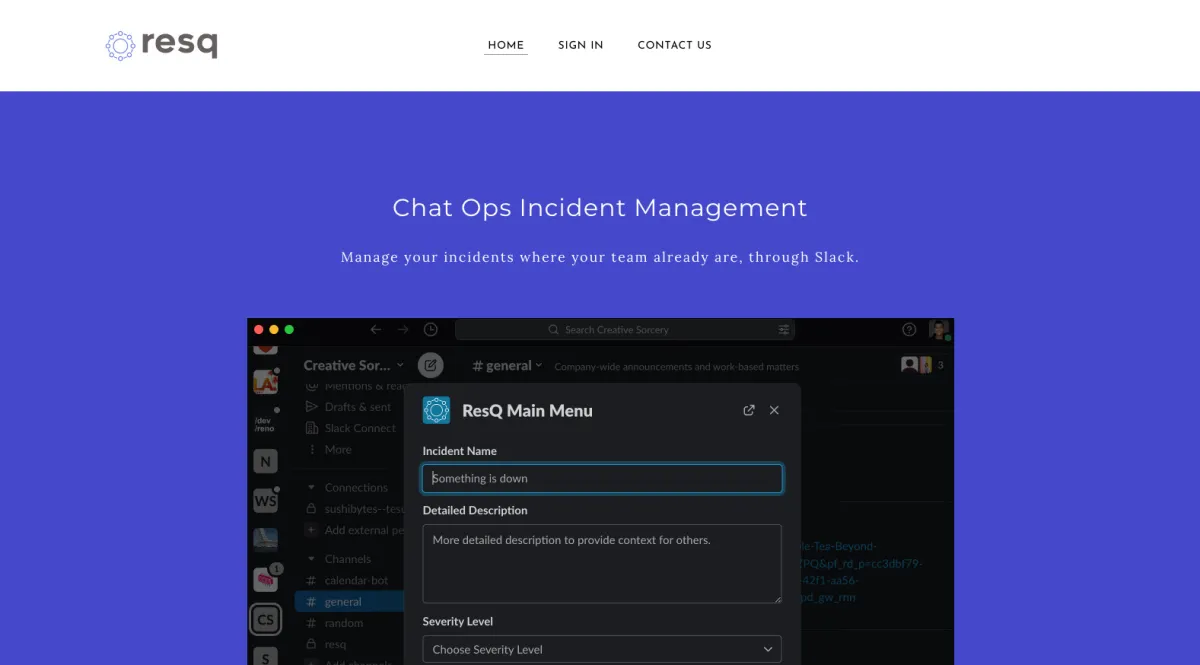Open Slack Connect in sidebar

click(x=349, y=428)
